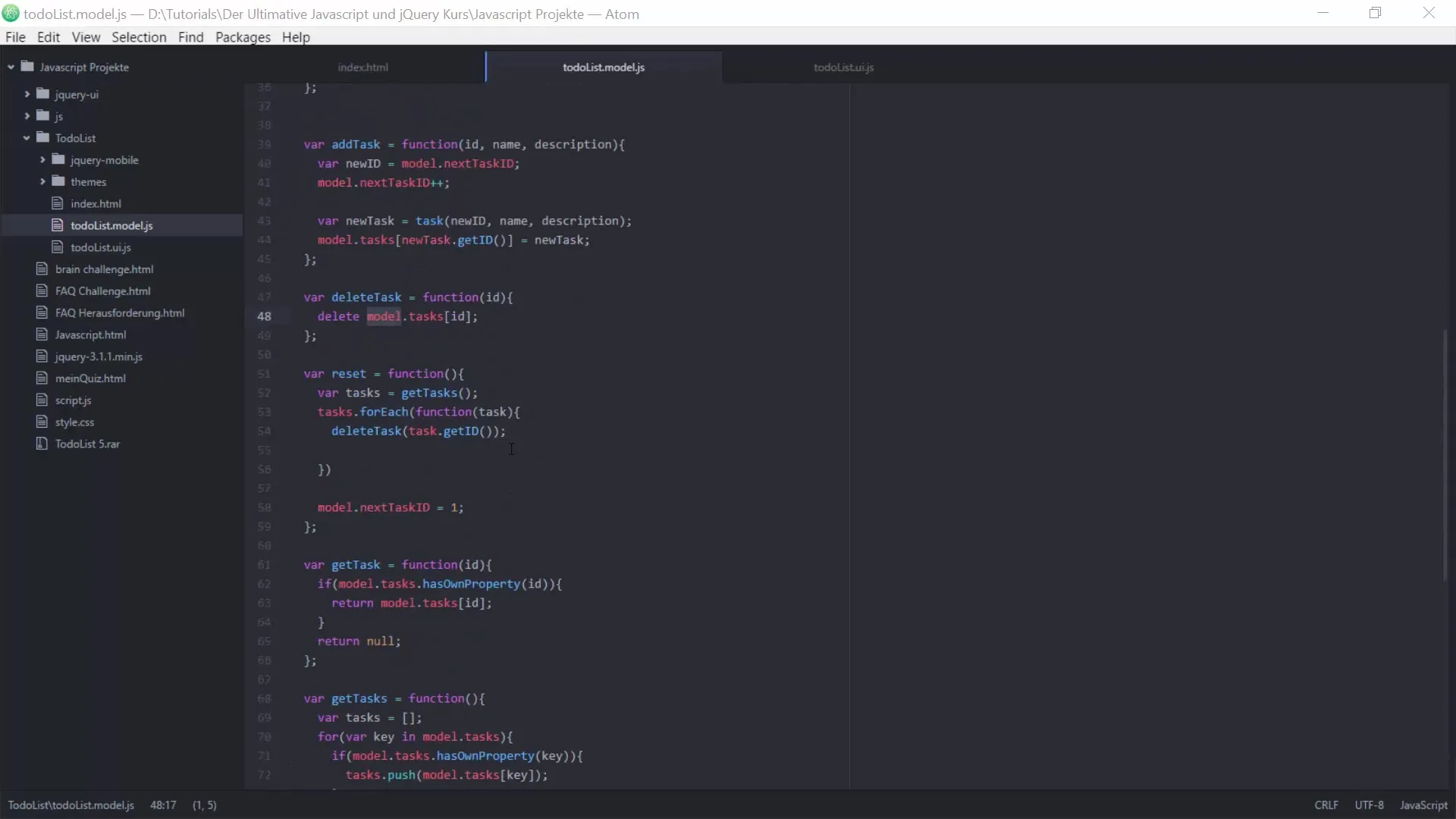Switch to the index.html editor tab
This screenshot has width=1456, height=819.
[363, 67]
